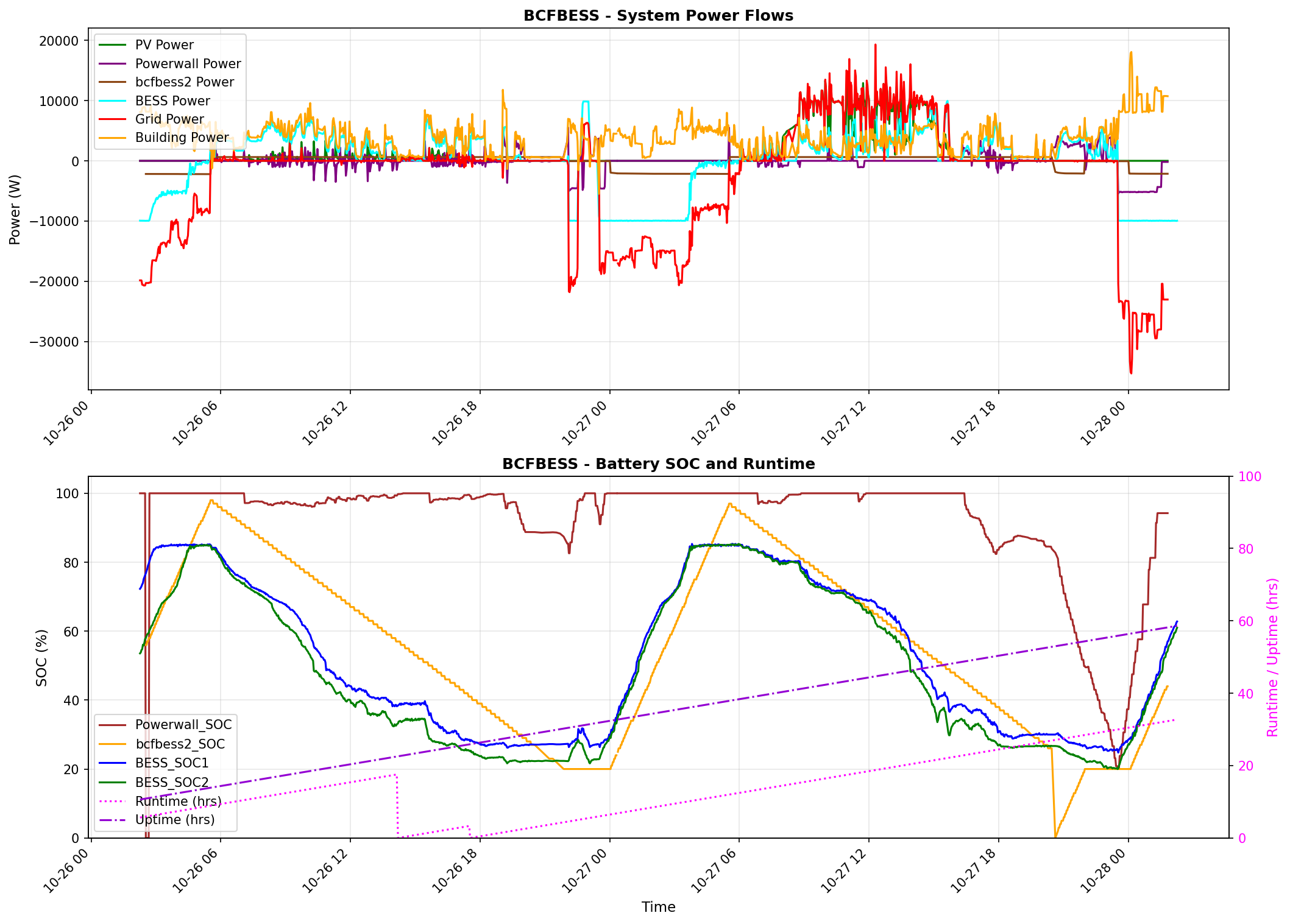
Task: Click the '−10000' tick on the power axis
Action: click(54, 222)
